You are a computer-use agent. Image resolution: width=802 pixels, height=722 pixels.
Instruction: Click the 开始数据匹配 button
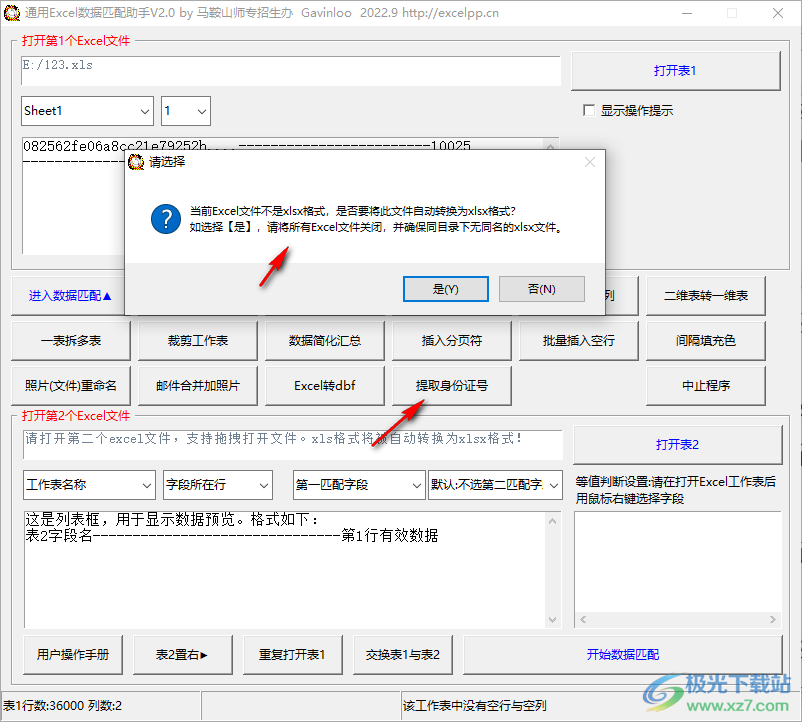point(623,655)
